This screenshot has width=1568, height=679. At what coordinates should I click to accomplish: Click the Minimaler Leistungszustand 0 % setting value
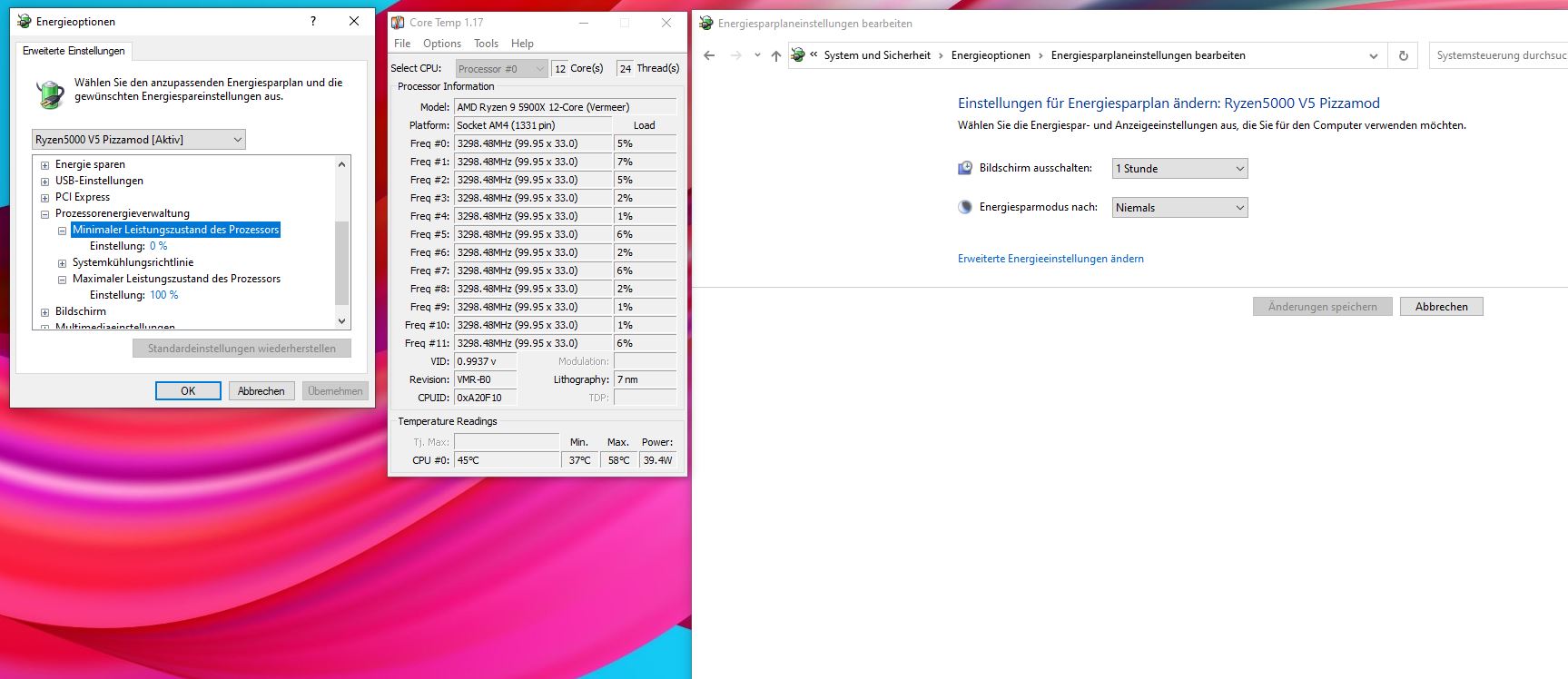[158, 246]
